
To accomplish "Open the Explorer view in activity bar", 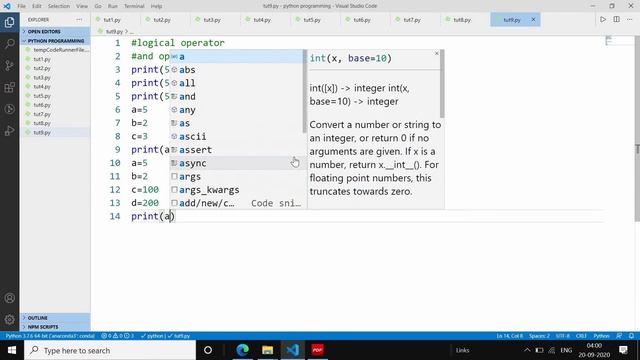I will click(x=9, y=22).
